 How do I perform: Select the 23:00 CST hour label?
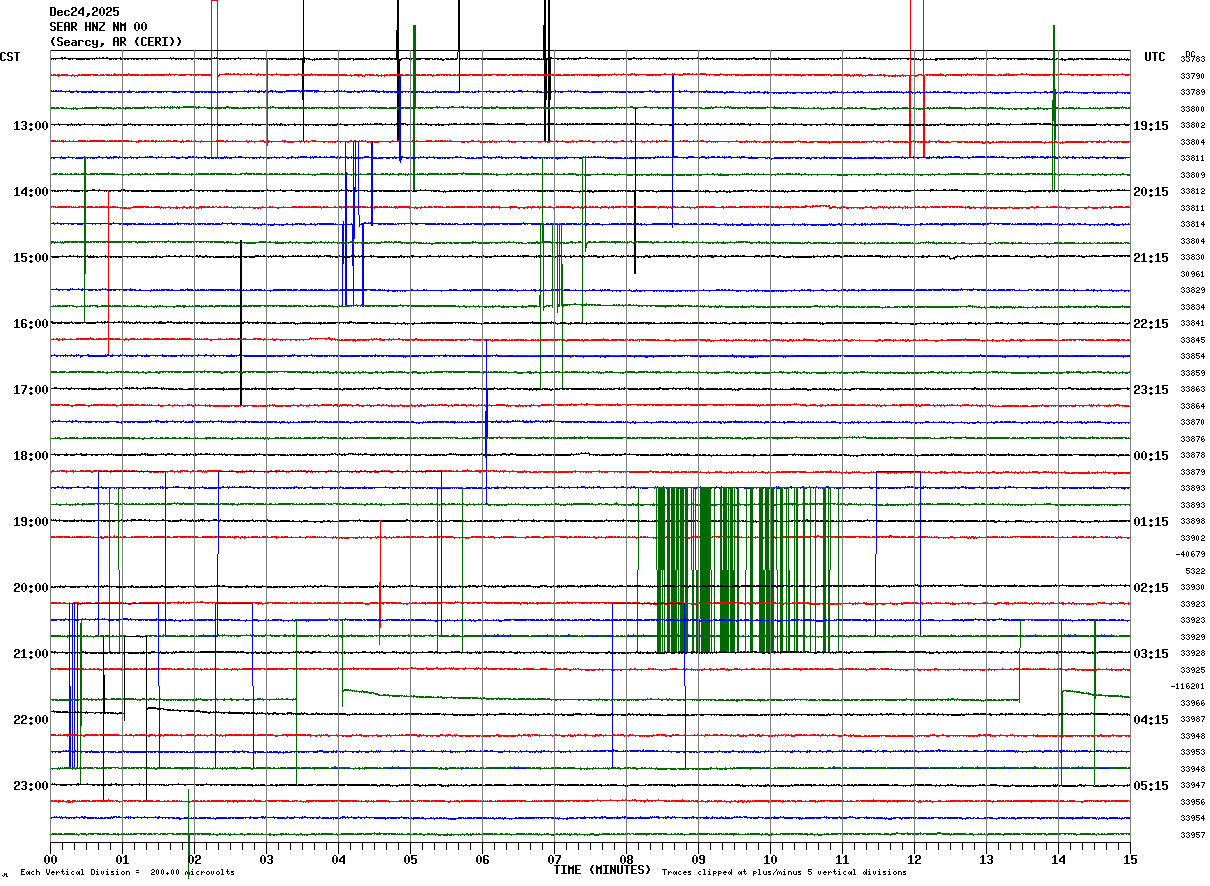[x=30, y=786]
